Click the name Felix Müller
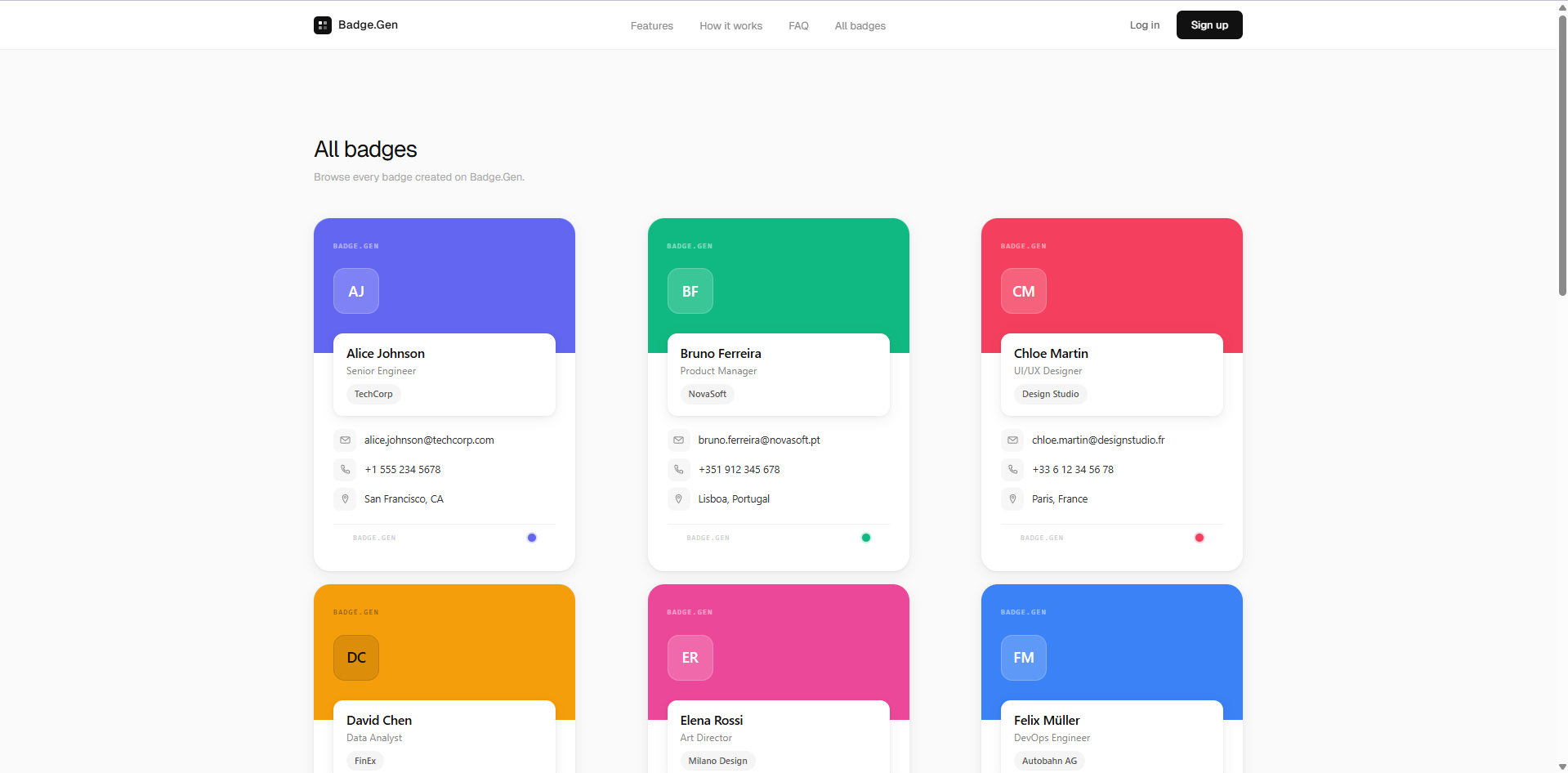 point(1047,721)
